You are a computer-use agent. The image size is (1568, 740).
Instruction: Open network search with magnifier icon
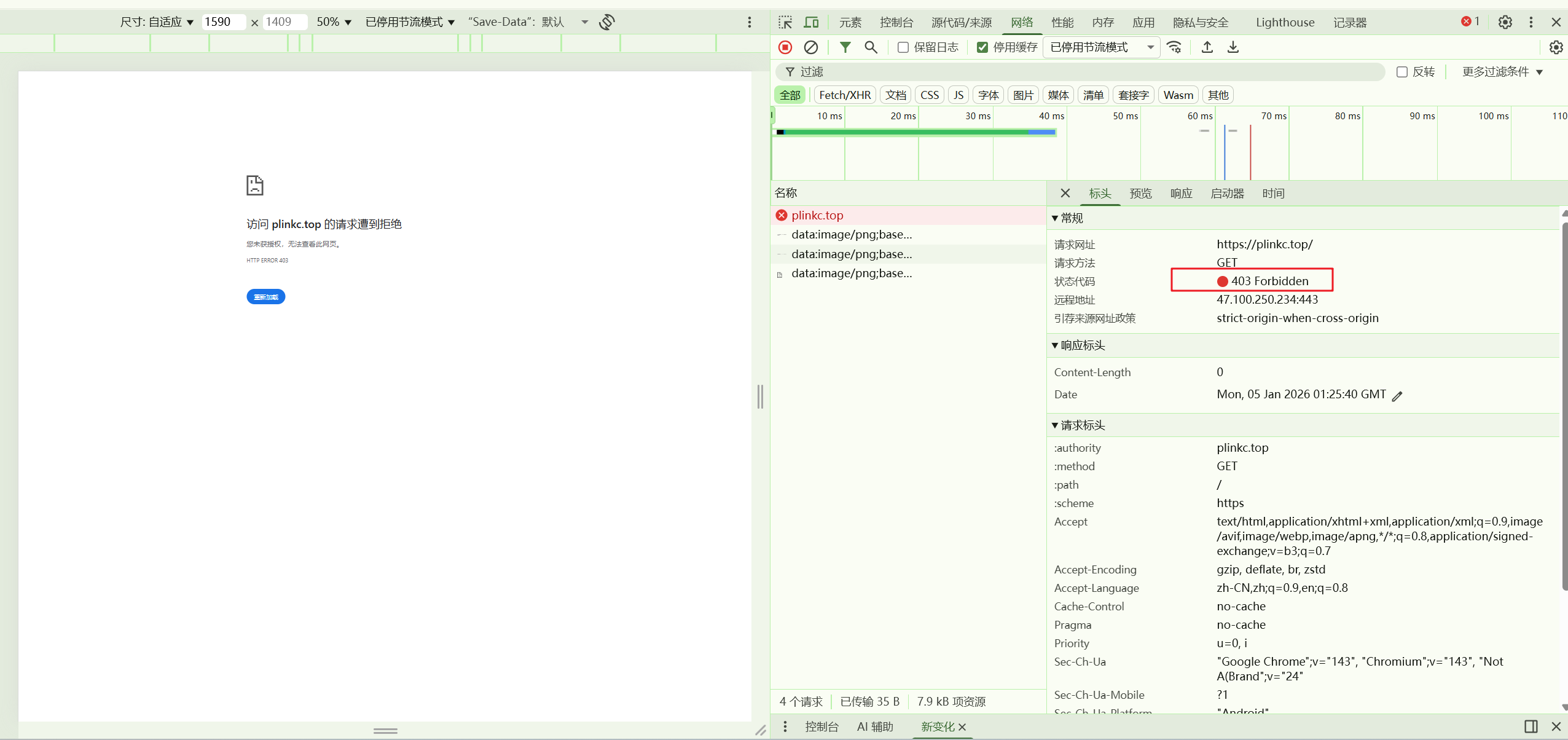[871, 47]
